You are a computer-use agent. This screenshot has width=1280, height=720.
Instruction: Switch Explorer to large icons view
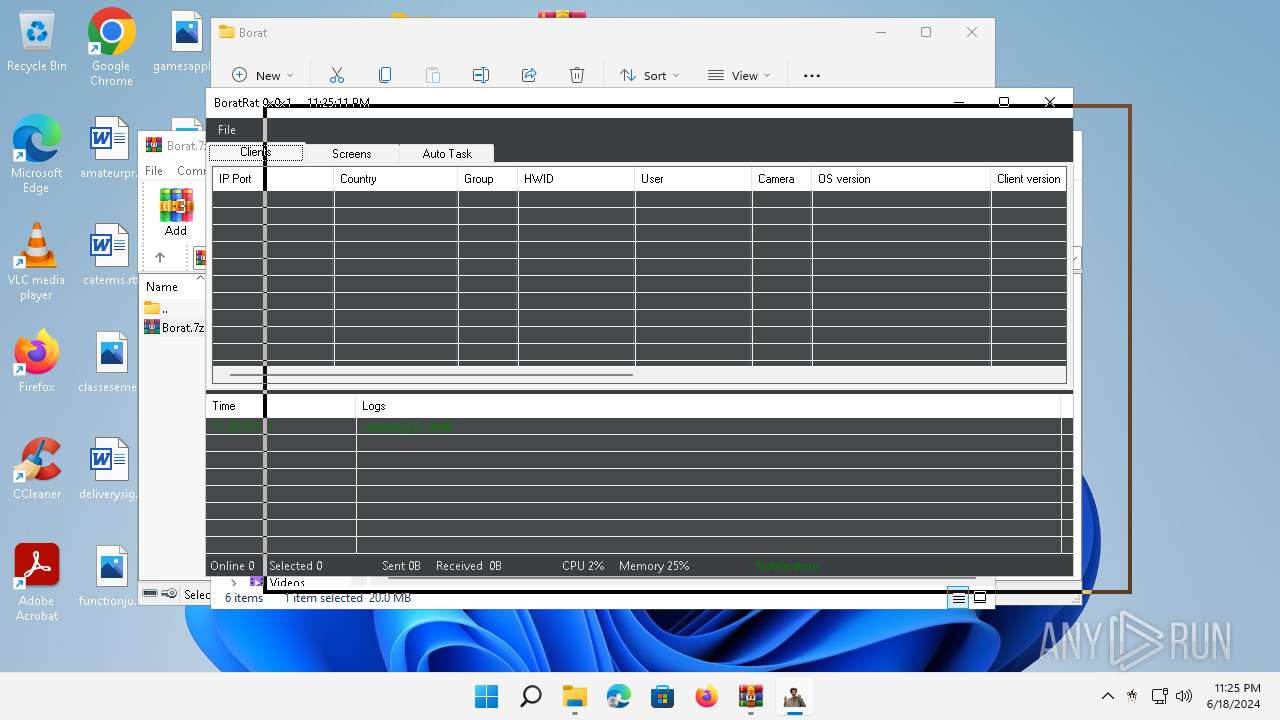tap(980, 598)
